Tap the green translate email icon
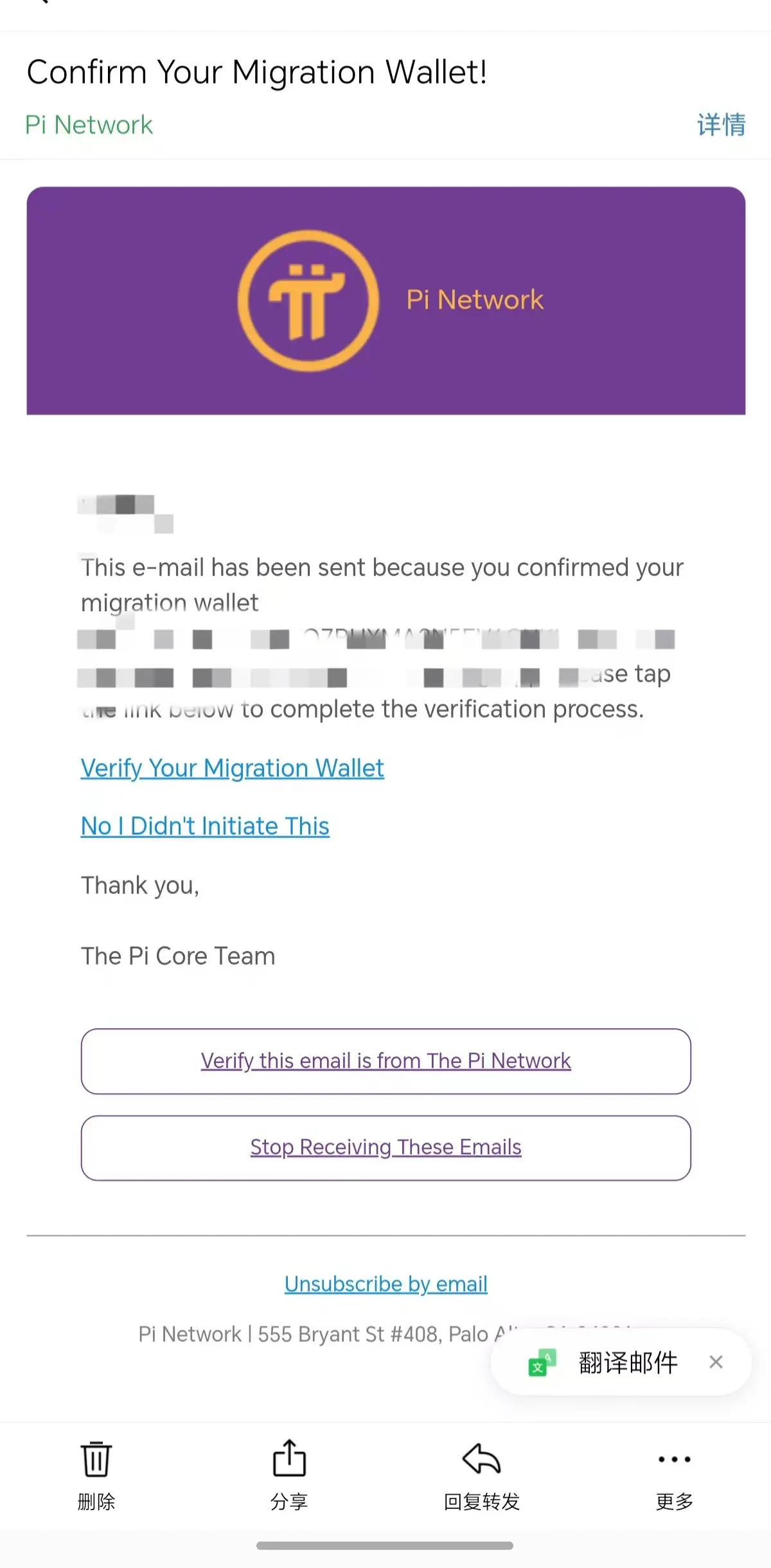The height and width of the screenshot is (1568, 771). [542, 1362]
